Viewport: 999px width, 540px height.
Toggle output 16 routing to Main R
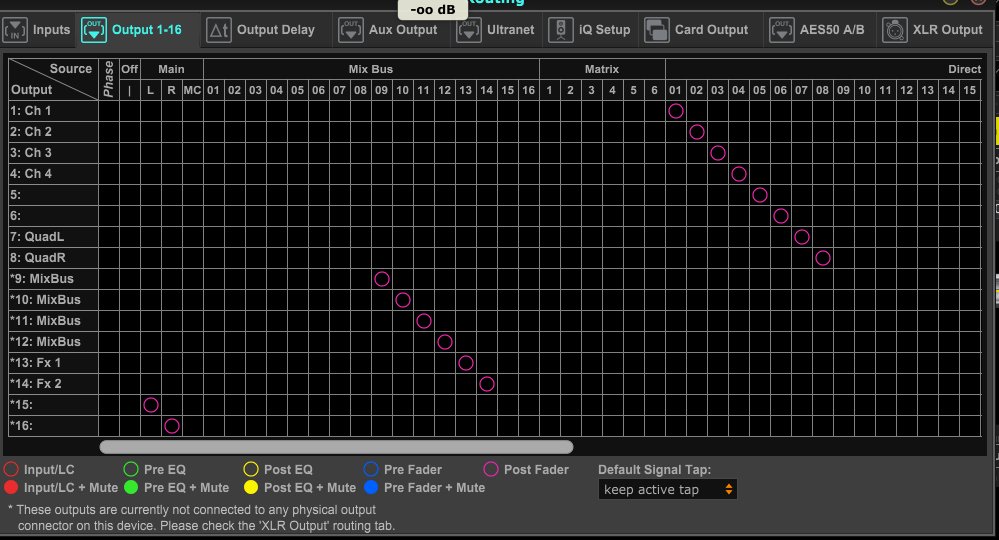[172, 426]
